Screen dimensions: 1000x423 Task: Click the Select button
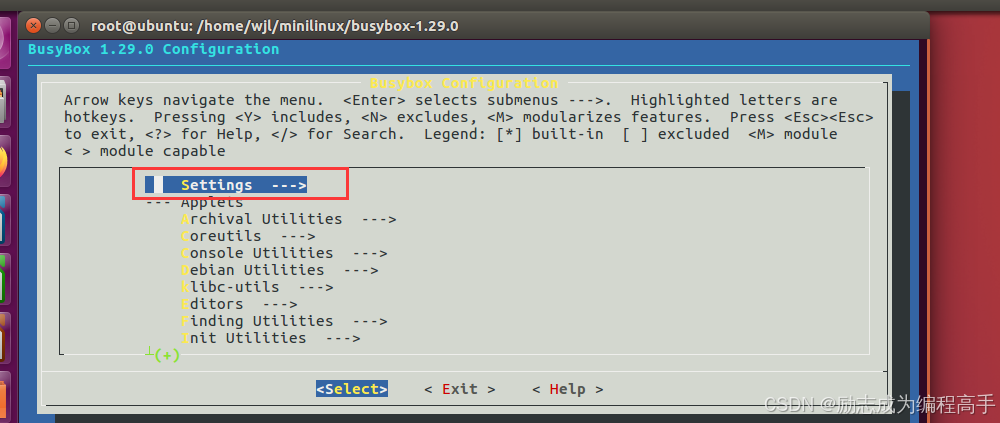351,389
